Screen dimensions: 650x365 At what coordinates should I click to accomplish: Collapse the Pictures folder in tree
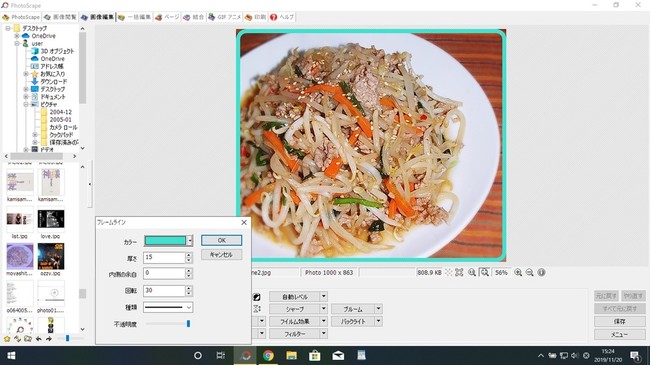click(26, 105)
